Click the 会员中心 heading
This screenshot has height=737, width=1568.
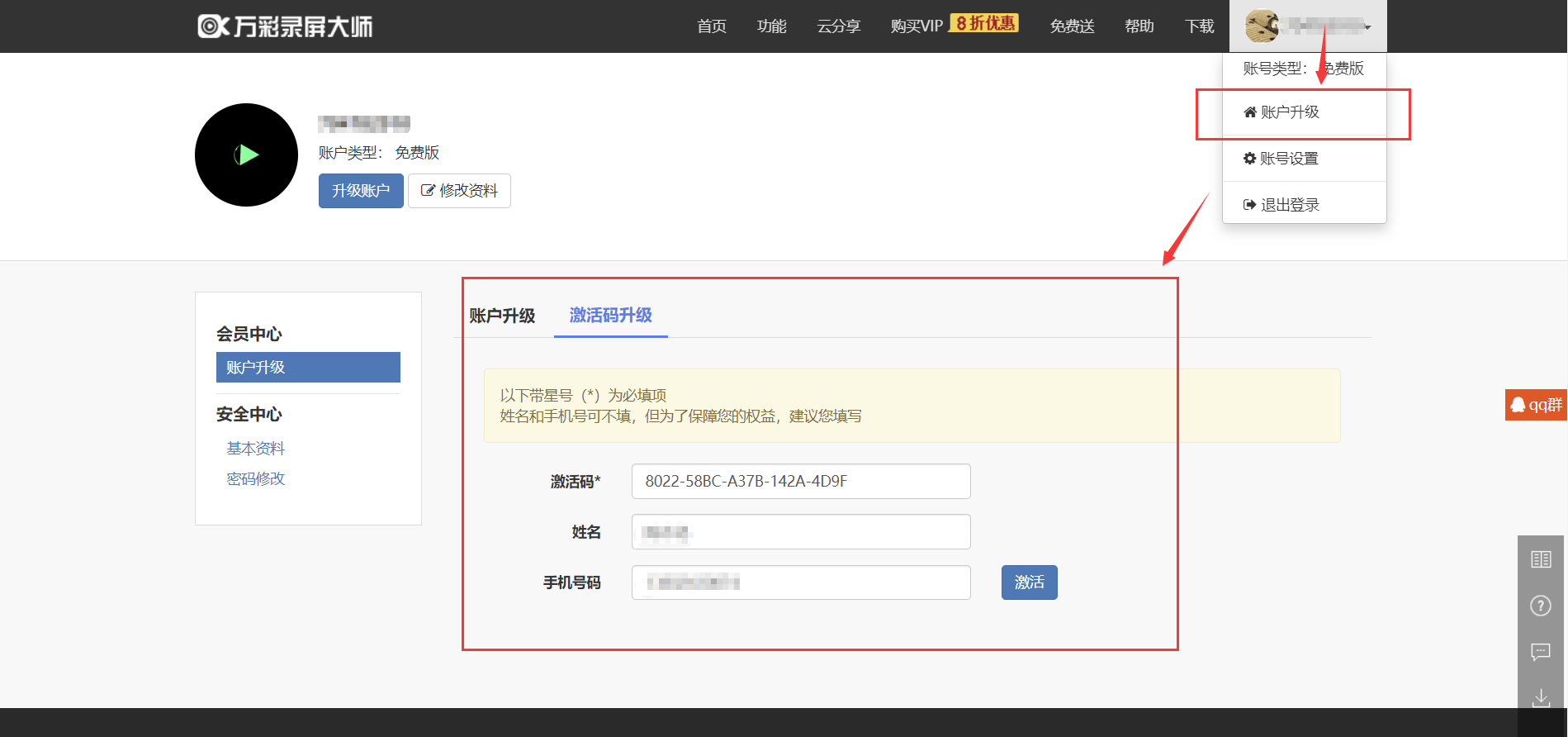(x=249, y=334)
